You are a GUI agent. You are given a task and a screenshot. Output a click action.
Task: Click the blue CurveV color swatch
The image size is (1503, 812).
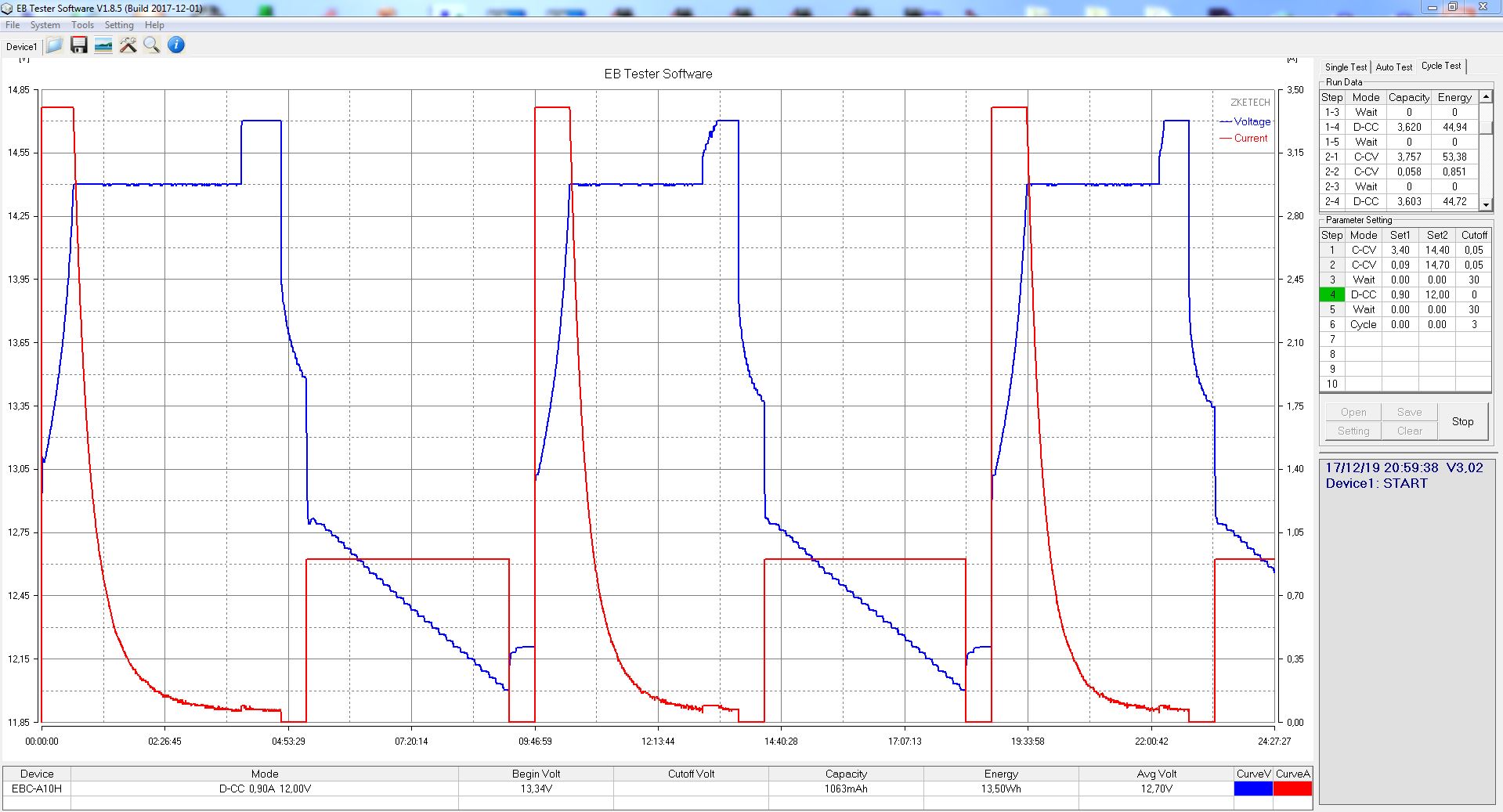pos(1253,789)
